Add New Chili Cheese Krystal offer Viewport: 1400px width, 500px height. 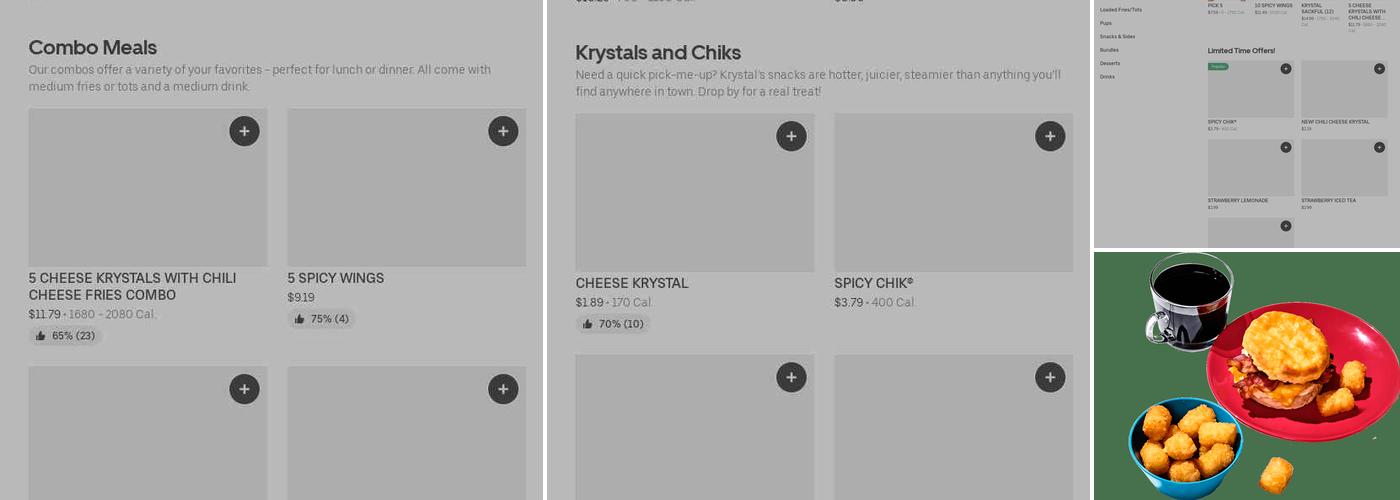(x=1379, y=69)
